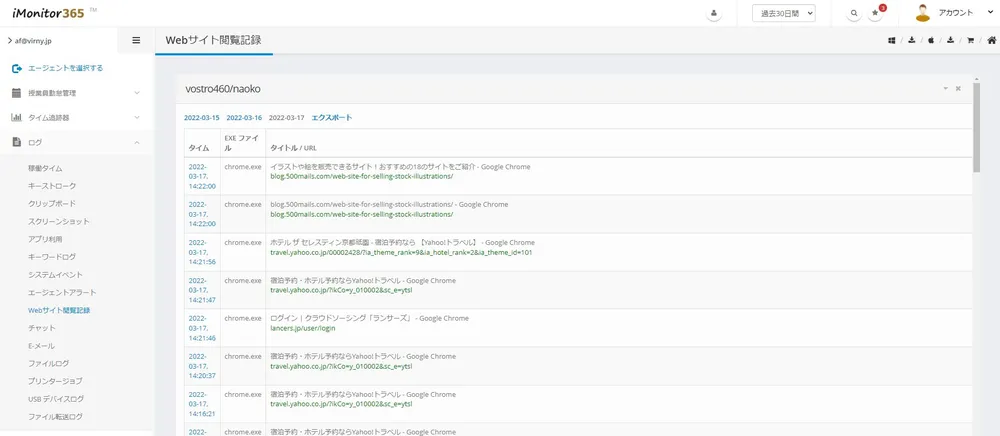Expand 従業員勤怠管理 menu section
1000x436 pixels.
pos(77,93)
